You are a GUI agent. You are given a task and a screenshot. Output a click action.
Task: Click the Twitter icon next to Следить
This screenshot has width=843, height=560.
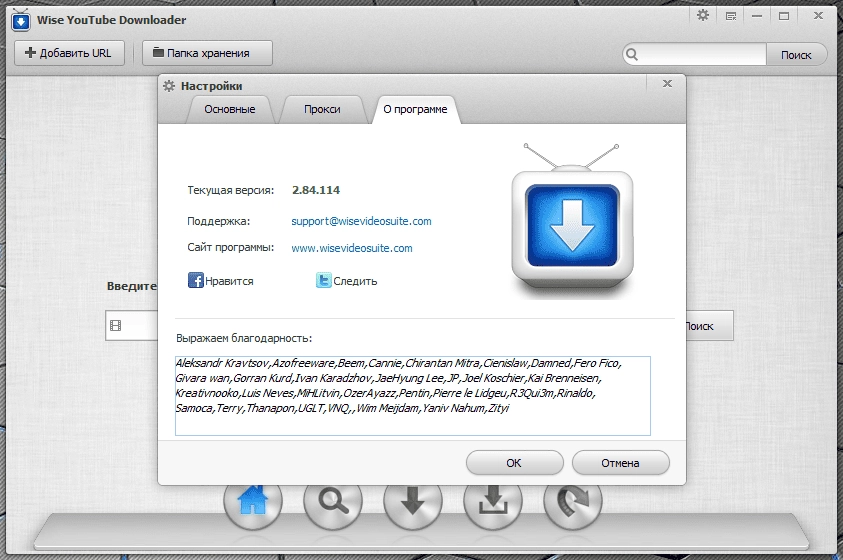323,280
